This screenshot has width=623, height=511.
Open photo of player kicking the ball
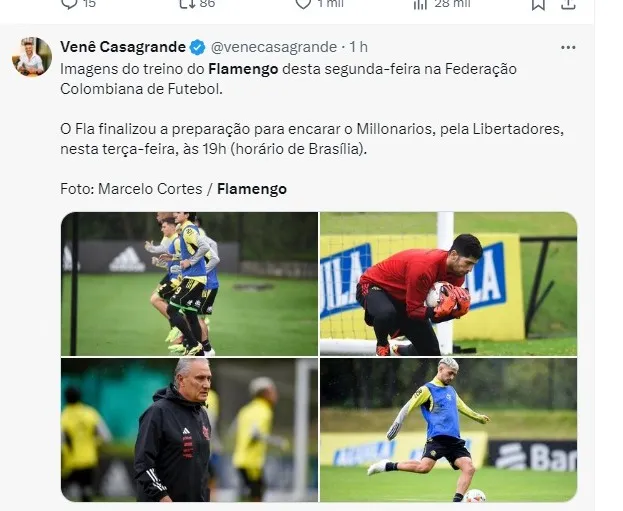tap(449, 430)
